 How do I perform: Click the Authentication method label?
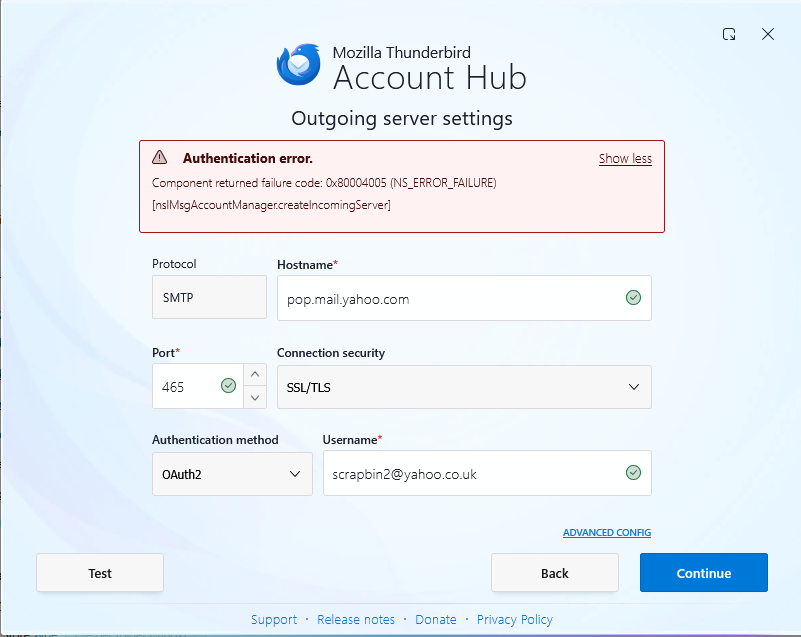tap(215, 440)
